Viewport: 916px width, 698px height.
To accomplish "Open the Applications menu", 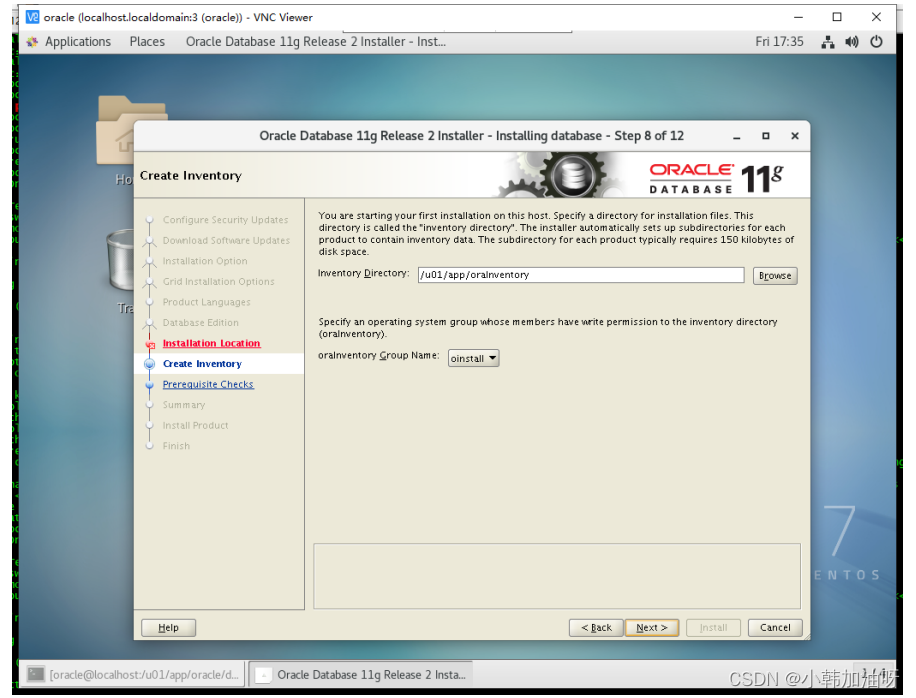I will pyautogui.click(x=78, y=41).
